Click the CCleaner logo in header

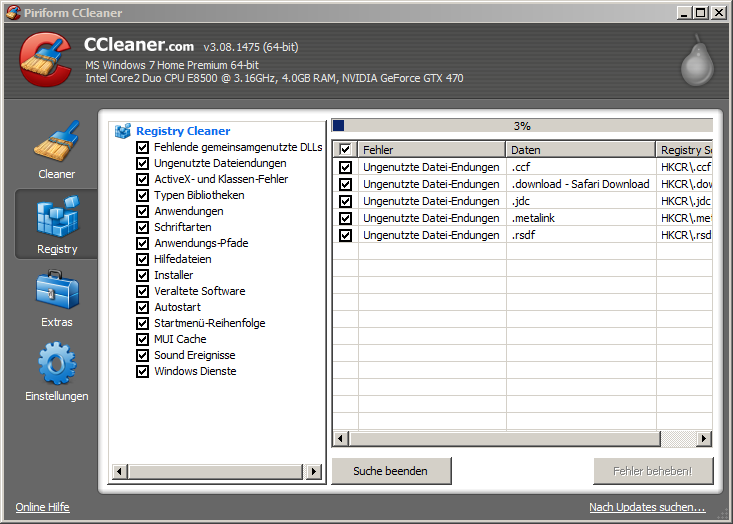pyautogui.click(x=45, y=59)
